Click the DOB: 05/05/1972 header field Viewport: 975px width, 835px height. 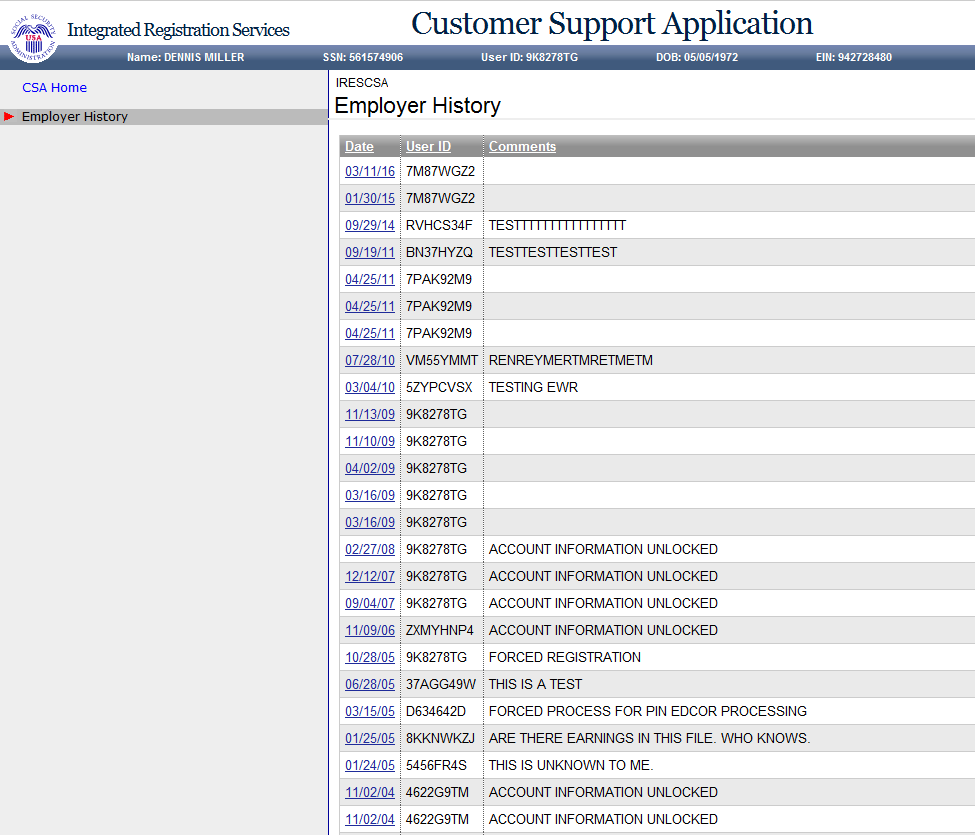(x=697, y=57)
